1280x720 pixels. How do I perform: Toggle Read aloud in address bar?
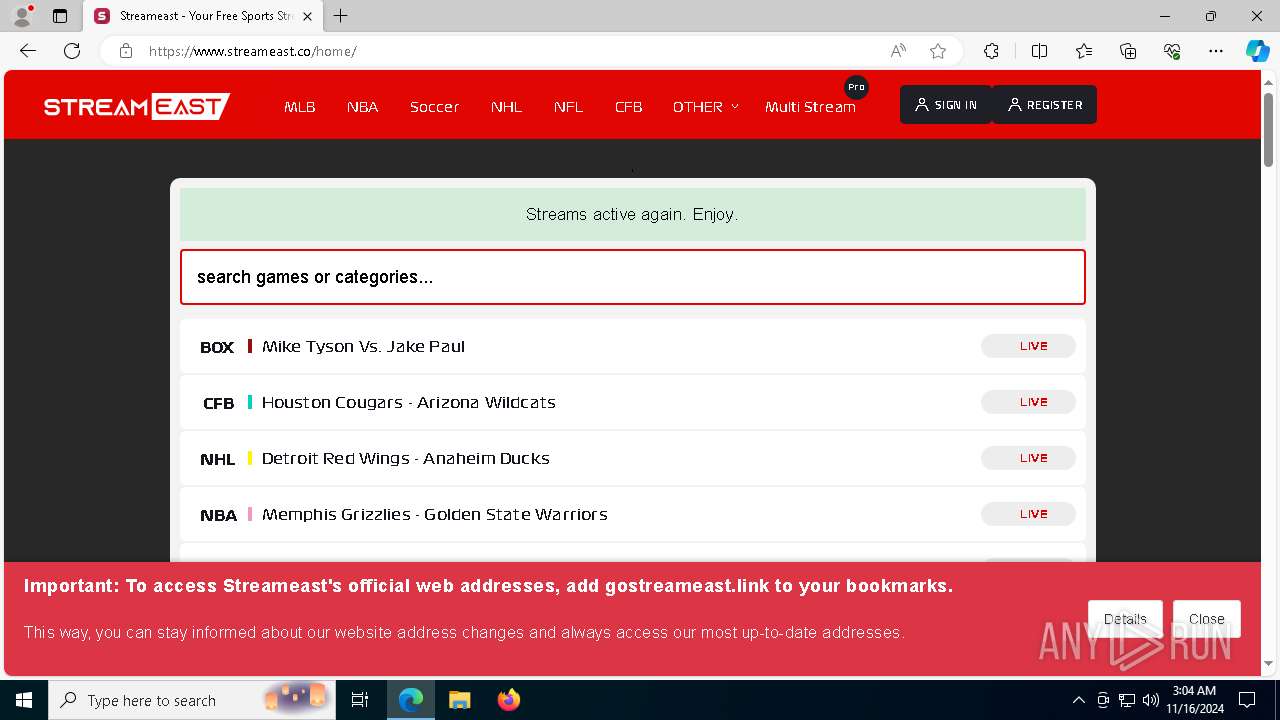pyautogui.click(x=898, y=51)
